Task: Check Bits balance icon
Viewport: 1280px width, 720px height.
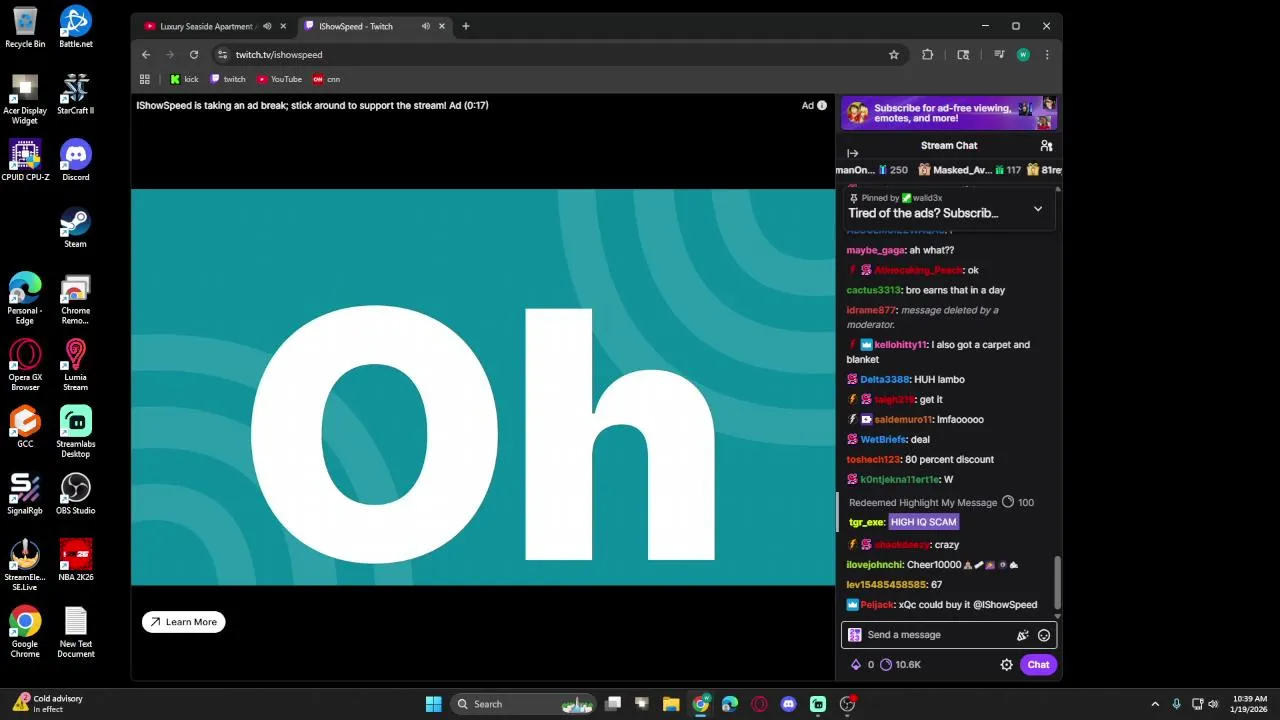Action: [x=856, y=664]
